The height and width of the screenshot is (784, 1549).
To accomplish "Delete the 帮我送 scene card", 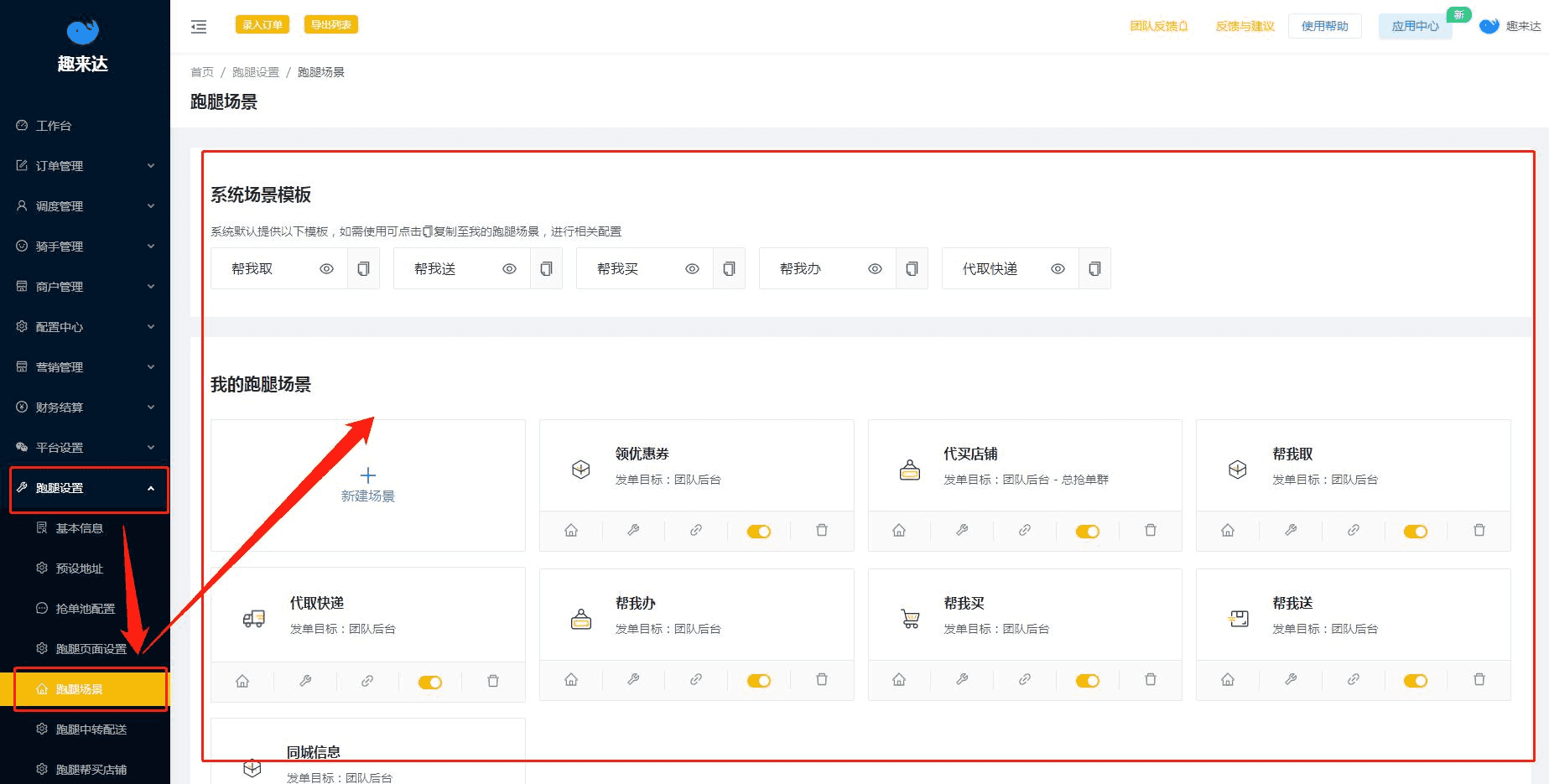I will click(1479, 679).
